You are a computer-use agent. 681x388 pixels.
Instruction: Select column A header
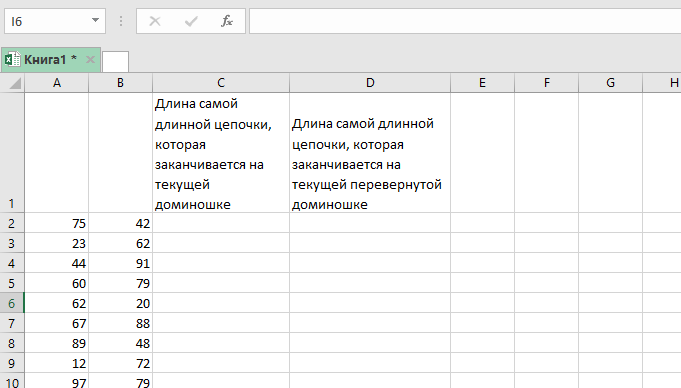point(56,83)
